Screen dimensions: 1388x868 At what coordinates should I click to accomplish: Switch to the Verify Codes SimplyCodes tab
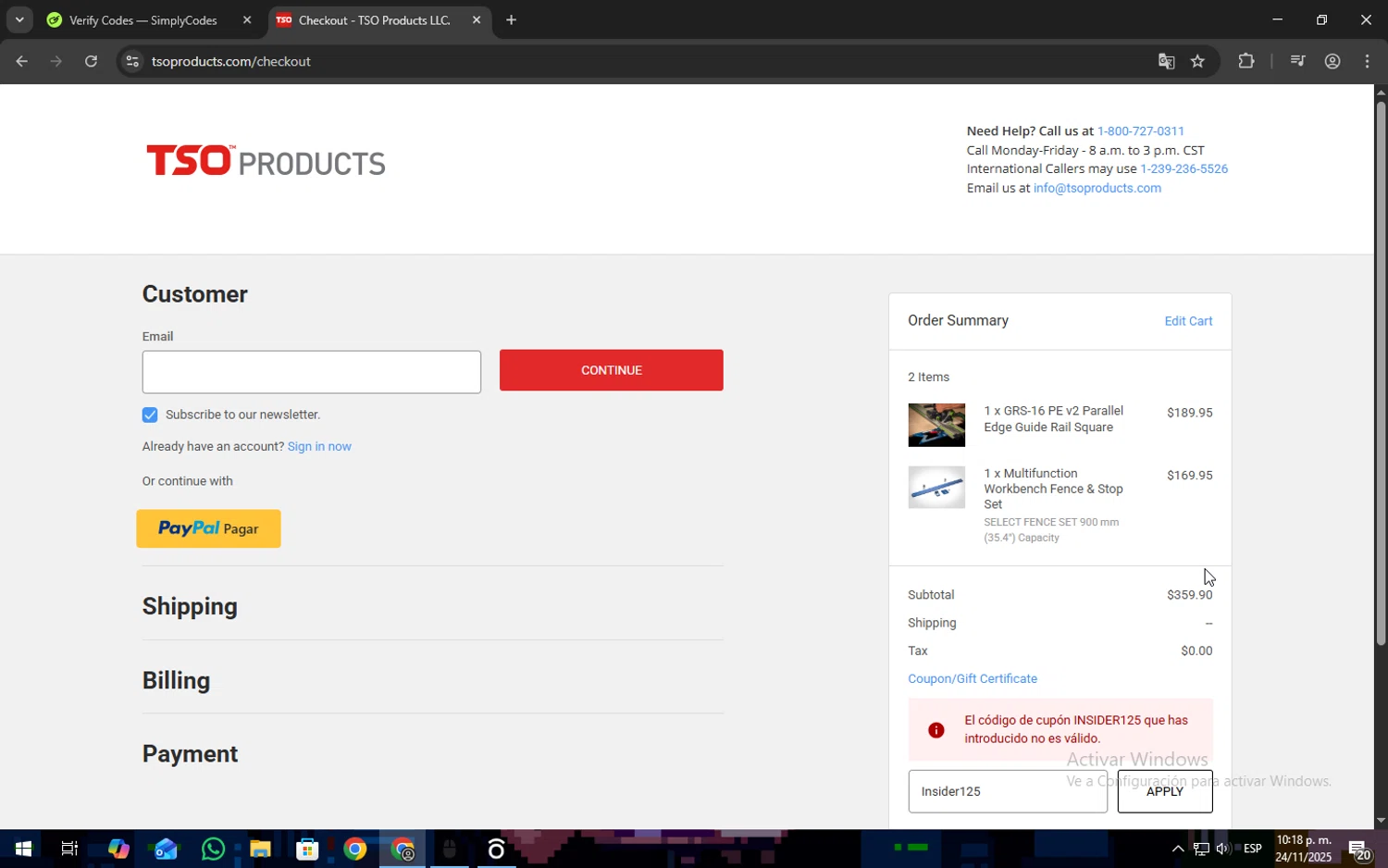click(143, 20)
